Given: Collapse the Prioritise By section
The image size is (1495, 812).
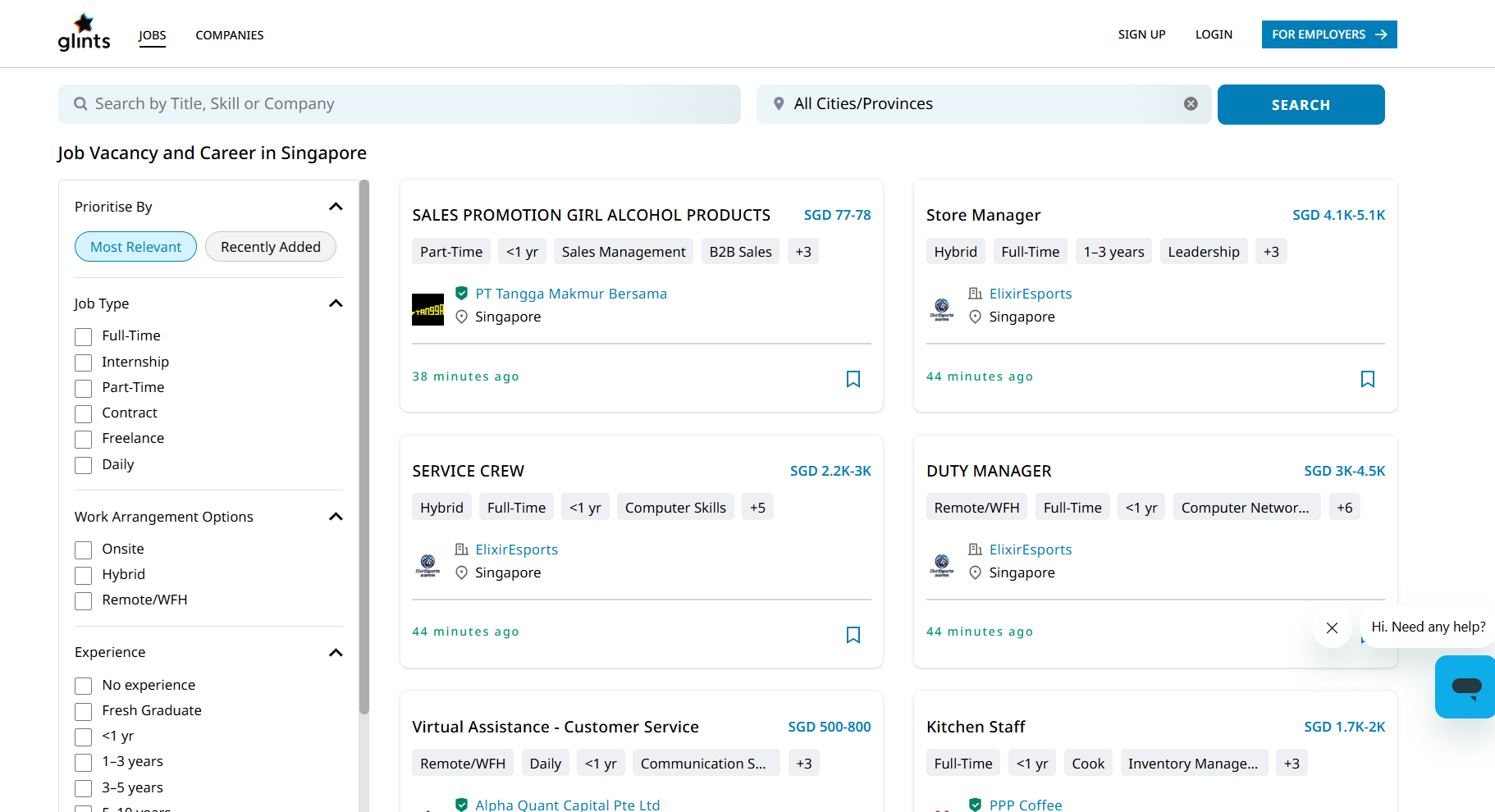Looking at the screenshot, I should [x=336, y=207].
